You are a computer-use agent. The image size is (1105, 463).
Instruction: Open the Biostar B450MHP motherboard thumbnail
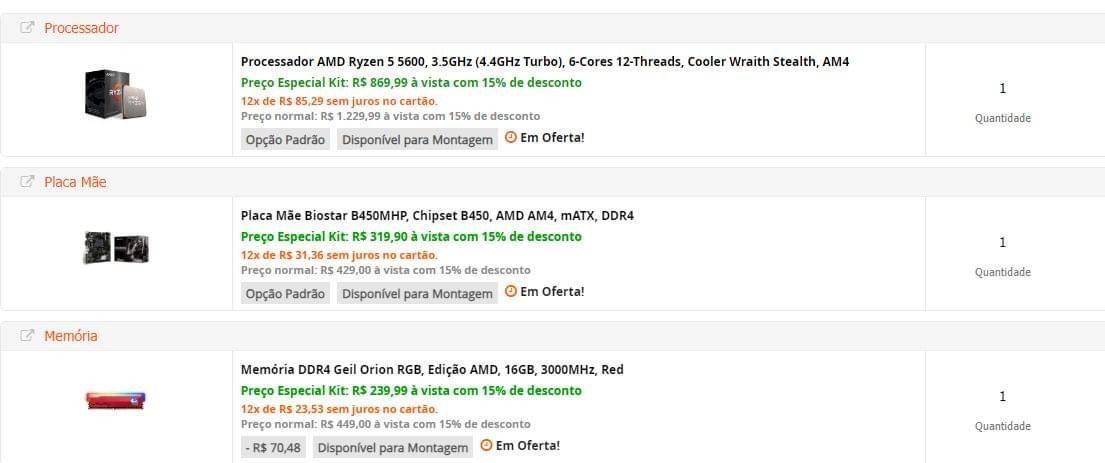(116, 247)
